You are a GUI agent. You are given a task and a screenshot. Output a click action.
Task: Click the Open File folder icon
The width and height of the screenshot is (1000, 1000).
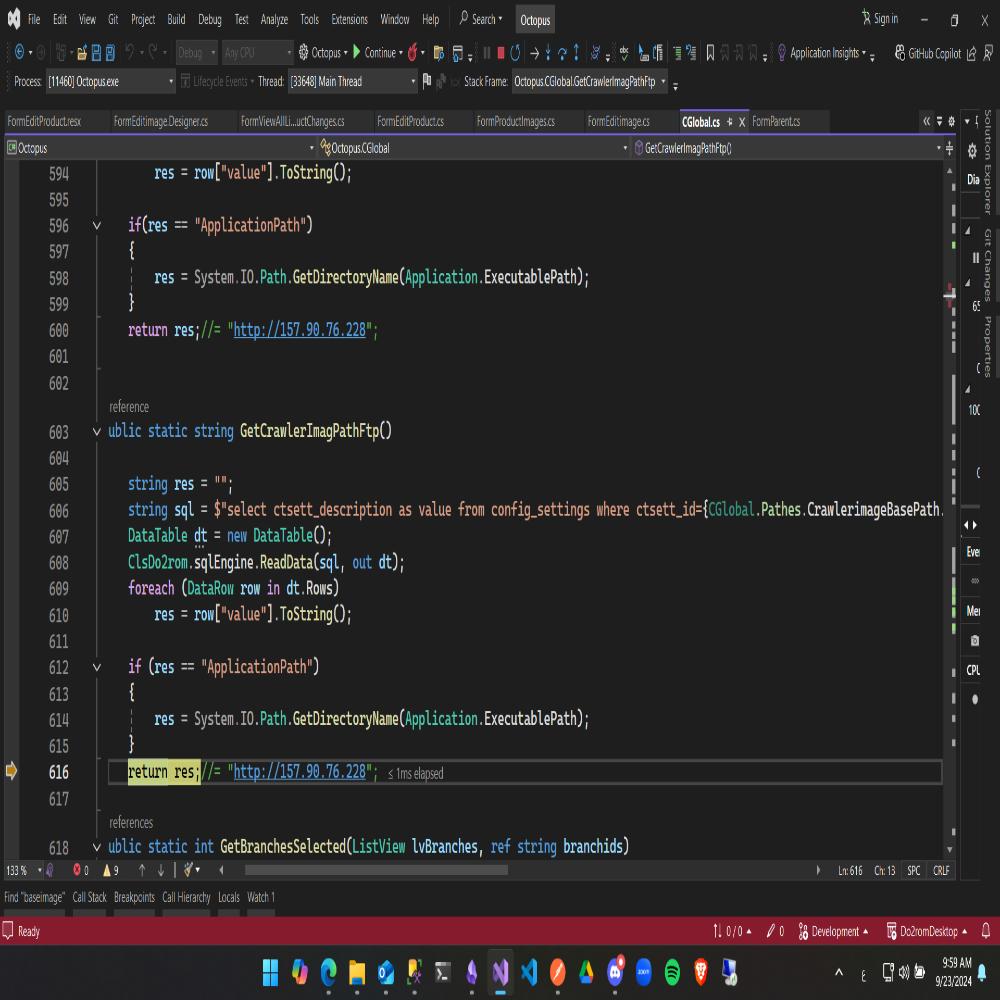pos(82,53)
